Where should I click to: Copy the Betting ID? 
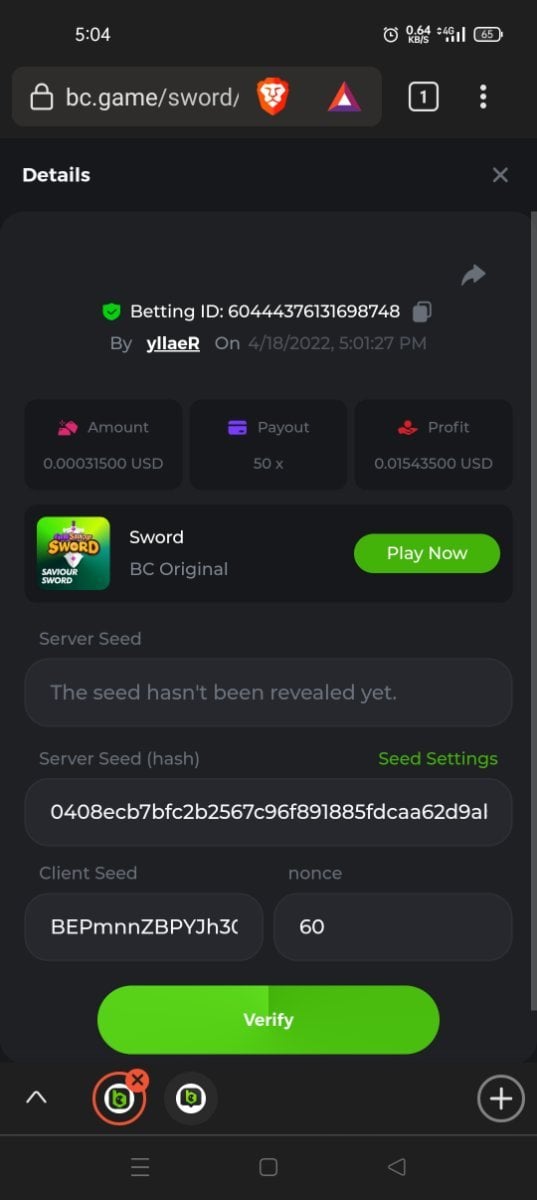coord(422,311)
